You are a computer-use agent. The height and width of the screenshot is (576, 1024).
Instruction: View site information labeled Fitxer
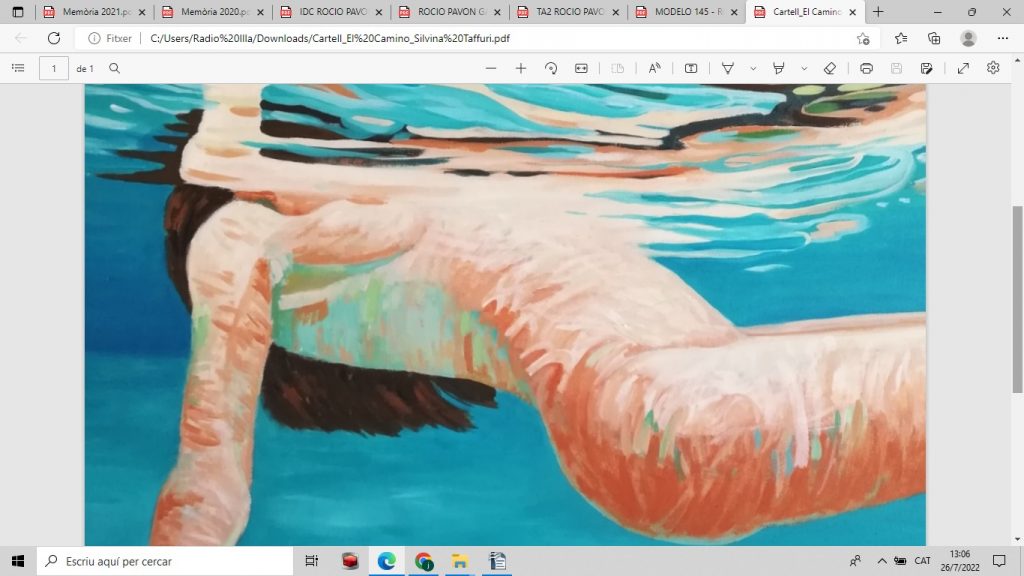[110, 39]
